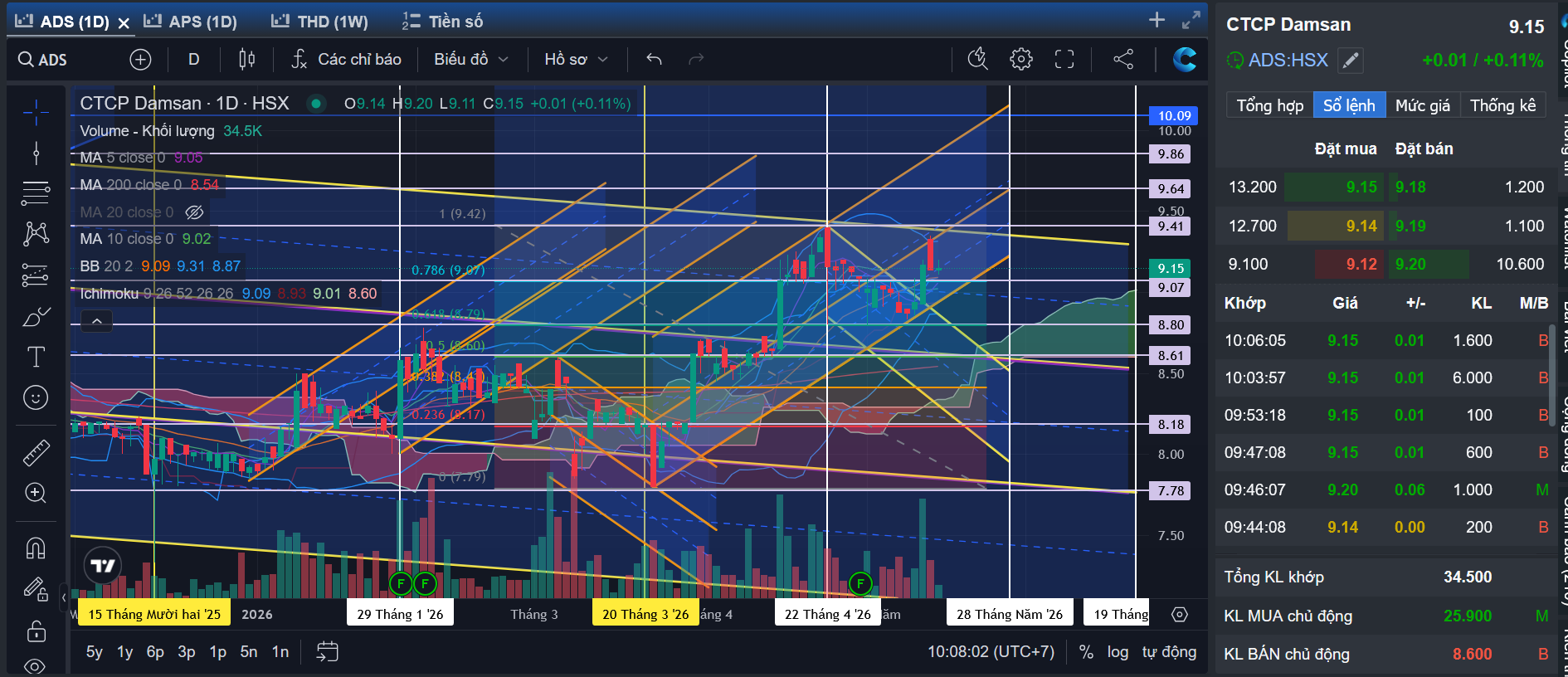Open the D timeframe selector
Screen dimensions: 1568x677
tap(193, 60)
